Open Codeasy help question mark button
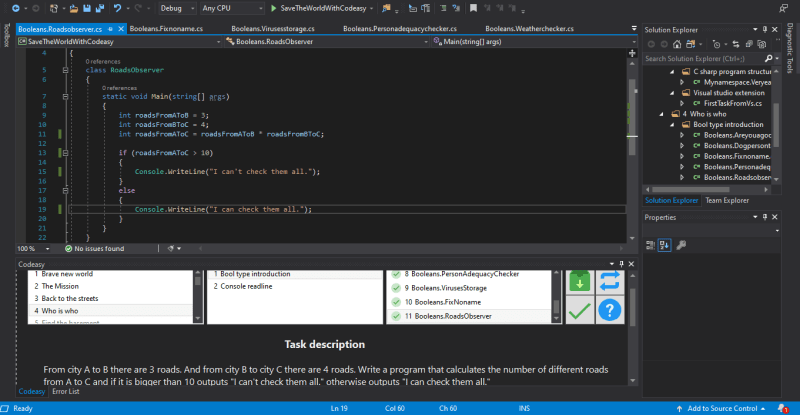Screen dimensions: 800x415 [x=610, y=311]
